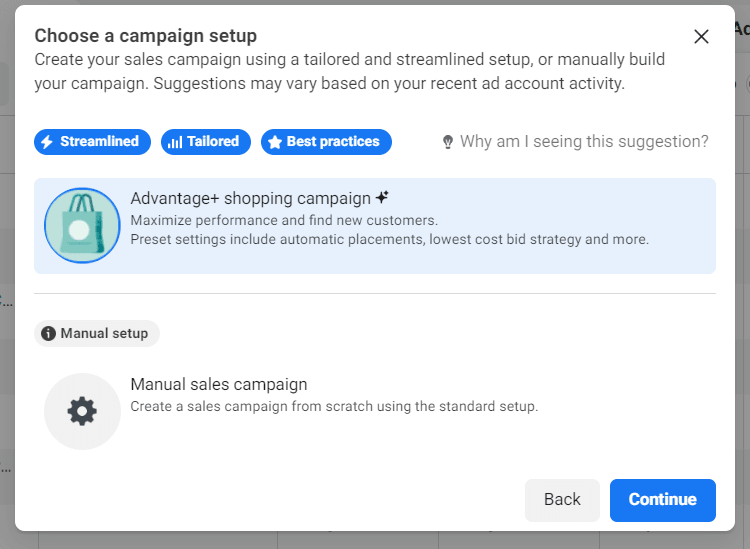Click the star icon on Best practices
750x549 pixels.
click(x=275, y=142)
